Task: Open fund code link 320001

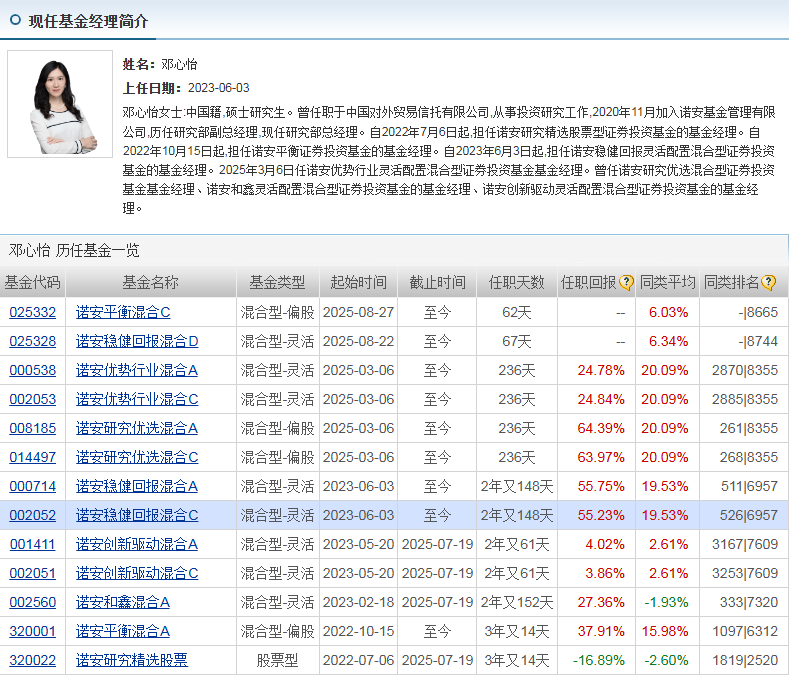Action: [x=32, y=631]
